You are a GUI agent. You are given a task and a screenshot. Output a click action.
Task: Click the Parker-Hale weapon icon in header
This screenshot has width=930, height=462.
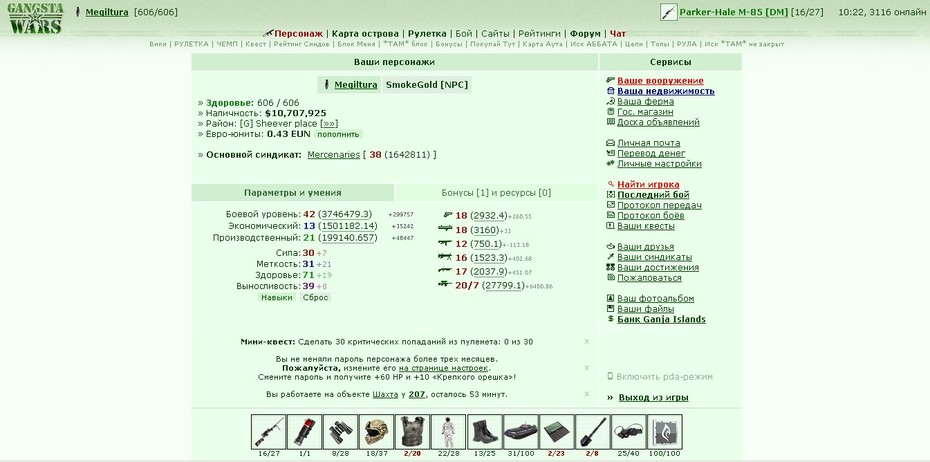[x=668, y=12]
